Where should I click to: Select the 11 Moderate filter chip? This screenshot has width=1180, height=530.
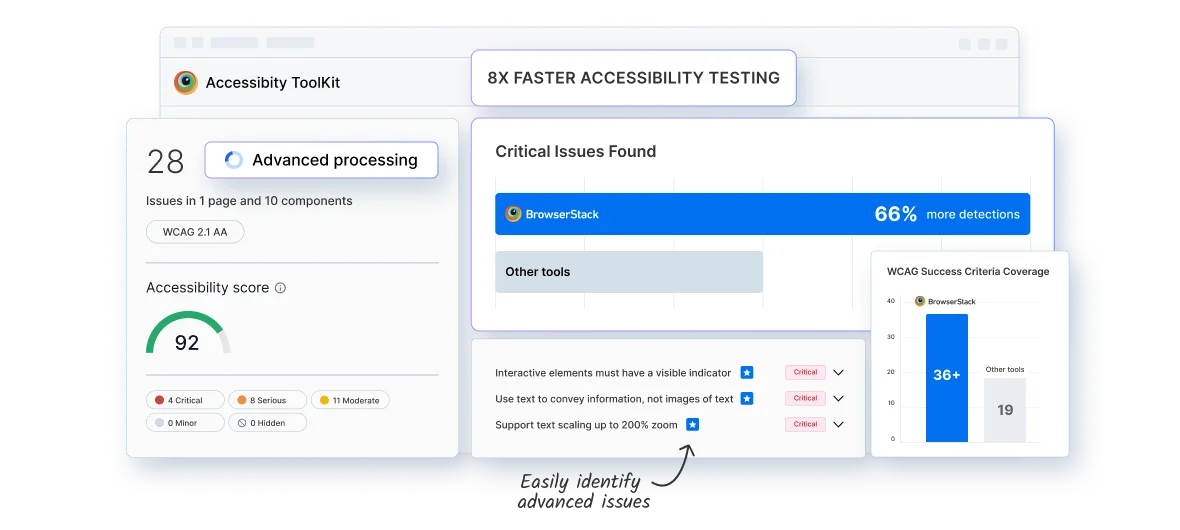[x=350, y=400]
